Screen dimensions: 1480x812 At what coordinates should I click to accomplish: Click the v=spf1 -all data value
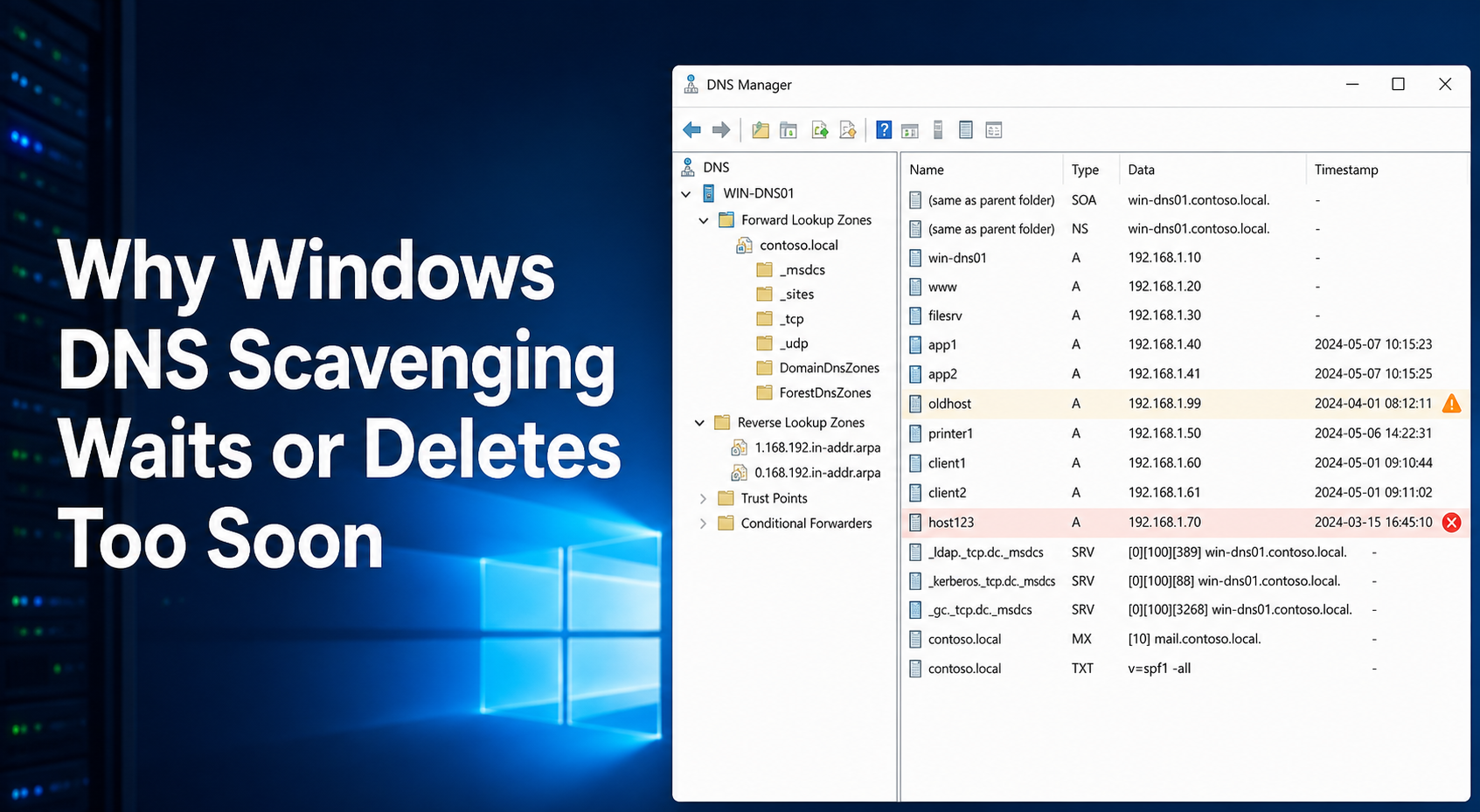1159,669
